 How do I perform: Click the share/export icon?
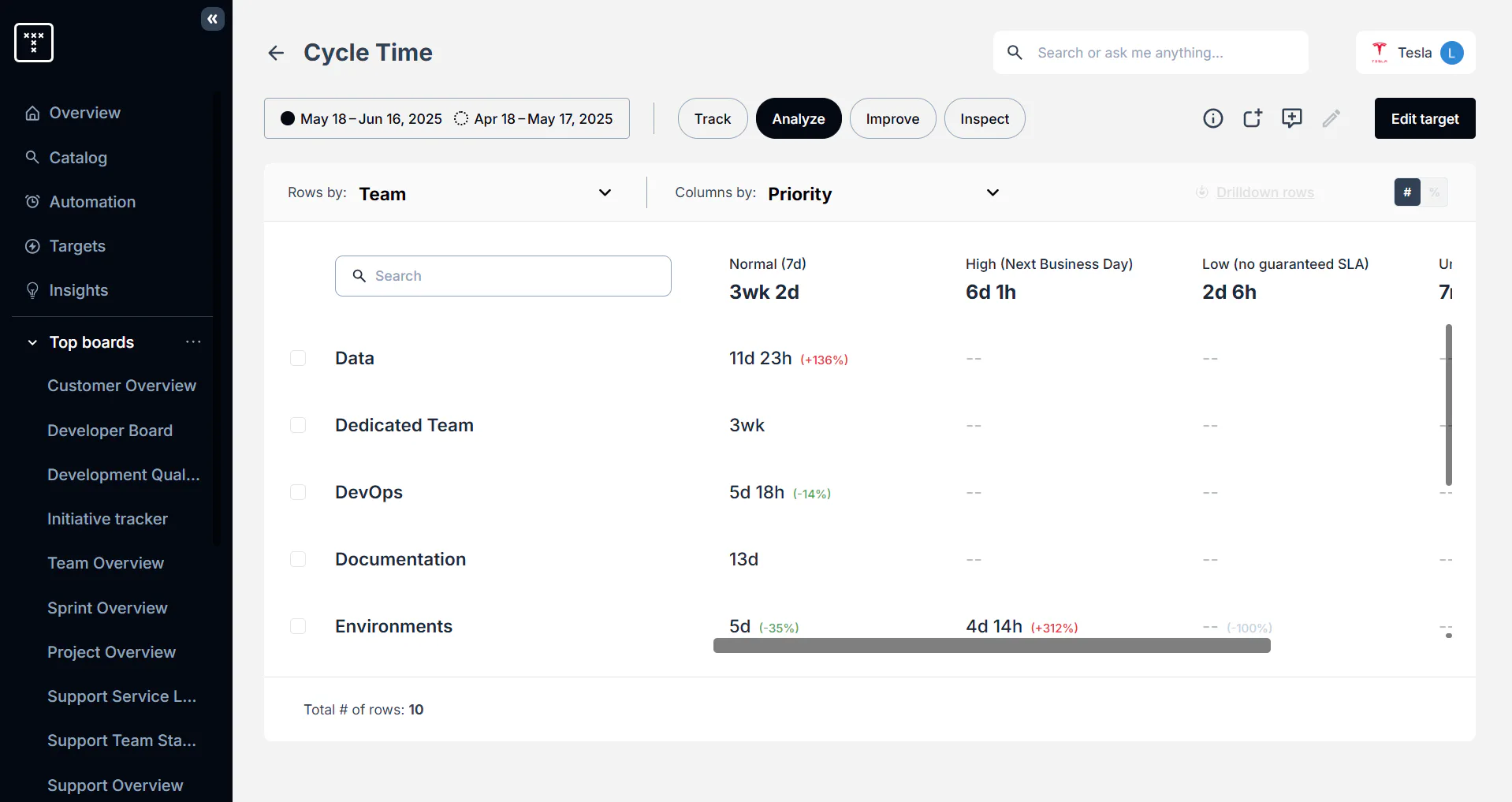pos(1252,118)
